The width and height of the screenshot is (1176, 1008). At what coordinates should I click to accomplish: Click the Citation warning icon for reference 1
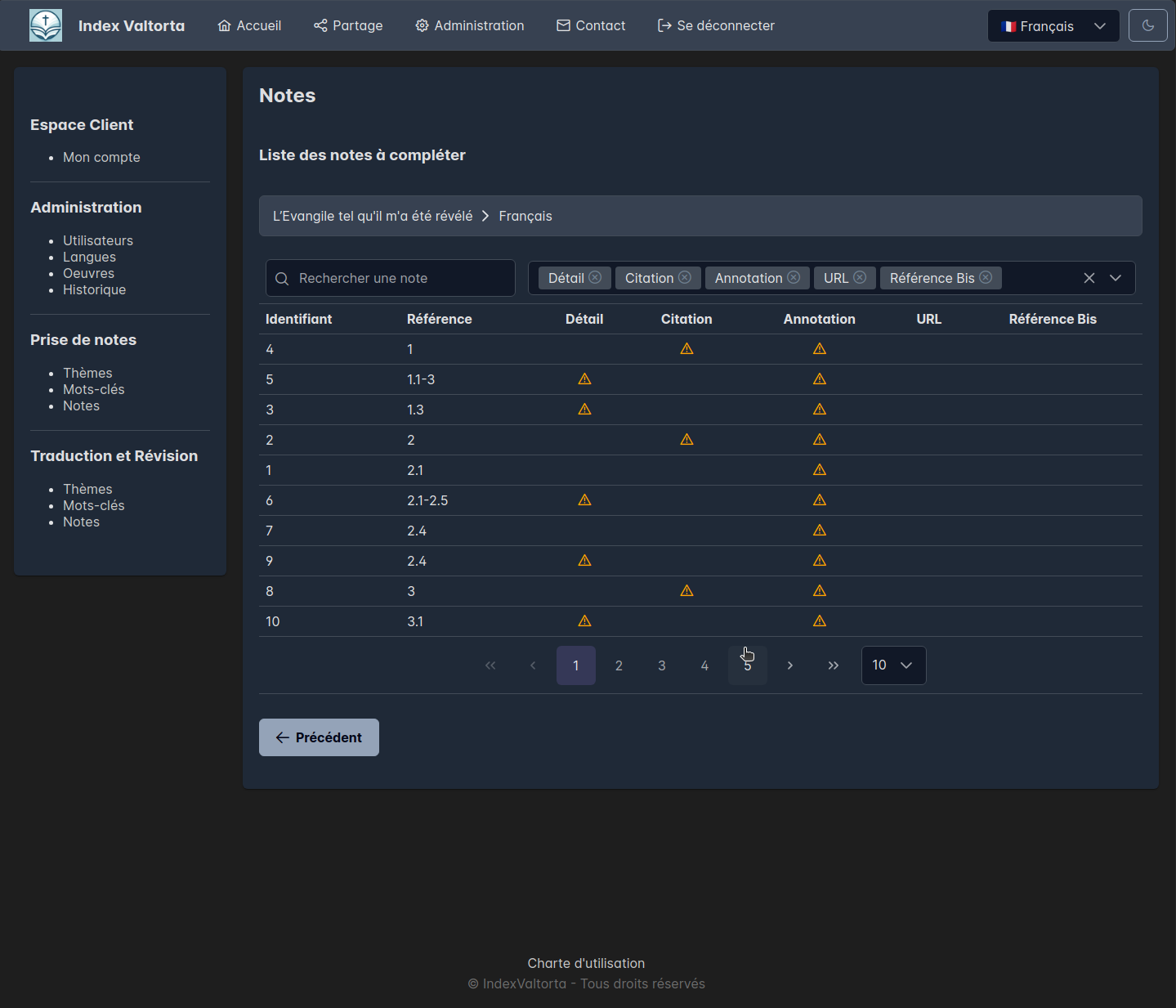(686, 349)
